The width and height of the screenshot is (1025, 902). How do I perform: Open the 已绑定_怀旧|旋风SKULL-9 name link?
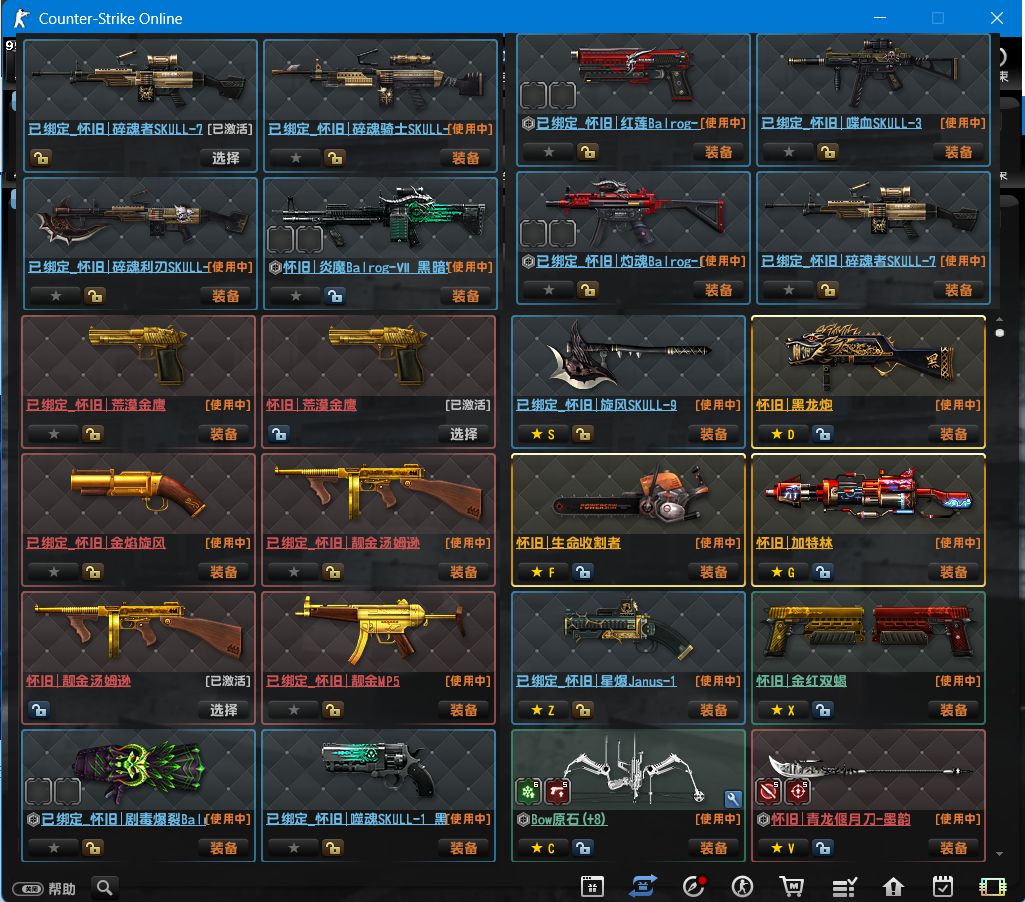pyautogui.click(x=596, y=405)
